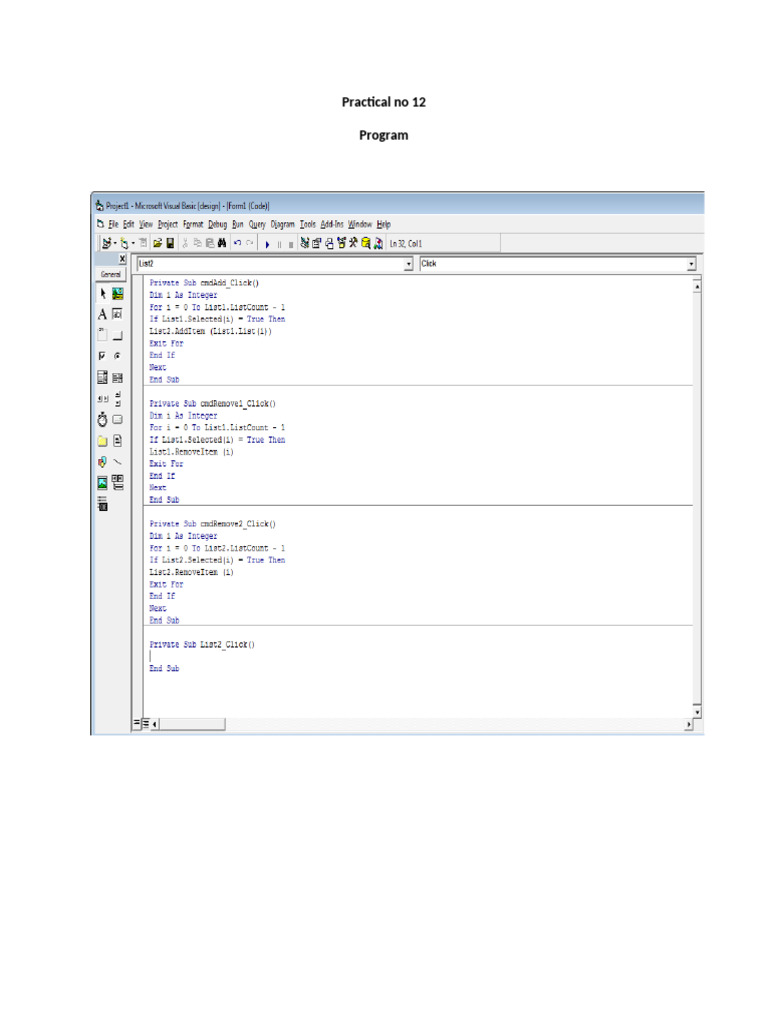The image size is (768, 1024).
Task: Select the PictureBox control tool
Action: point(118,294)
